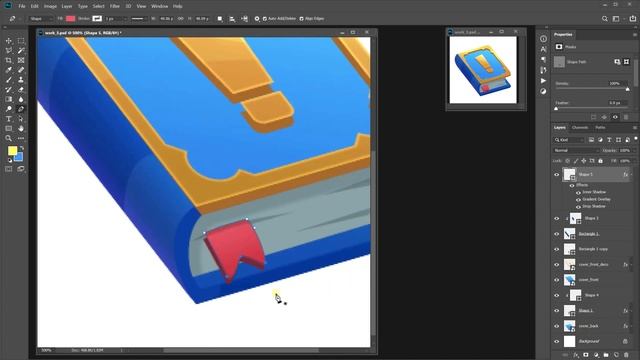The height and width of the screenshot is (360, 640).
Task: Click the Fill color swatch
Action: (71, 19)
